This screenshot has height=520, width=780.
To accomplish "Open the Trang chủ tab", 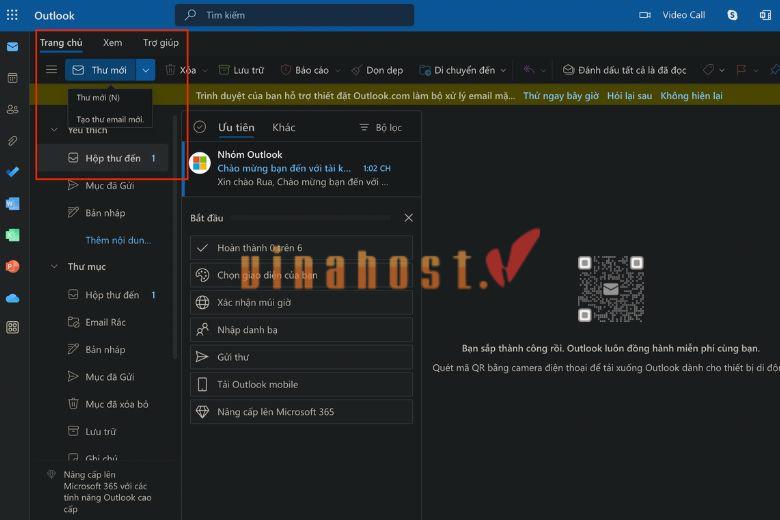I will pos(61,43).
